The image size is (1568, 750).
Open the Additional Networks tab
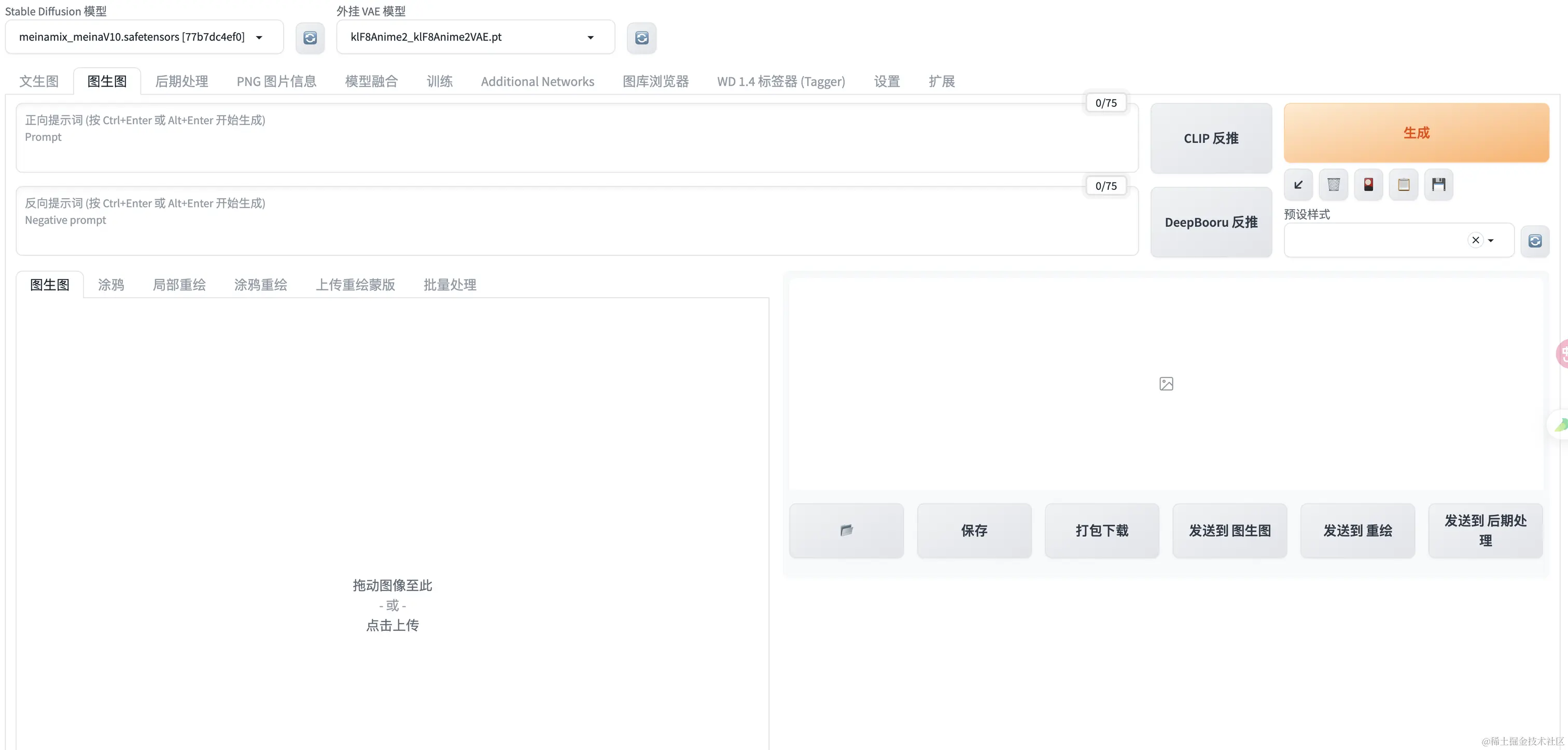coord(538,81)
